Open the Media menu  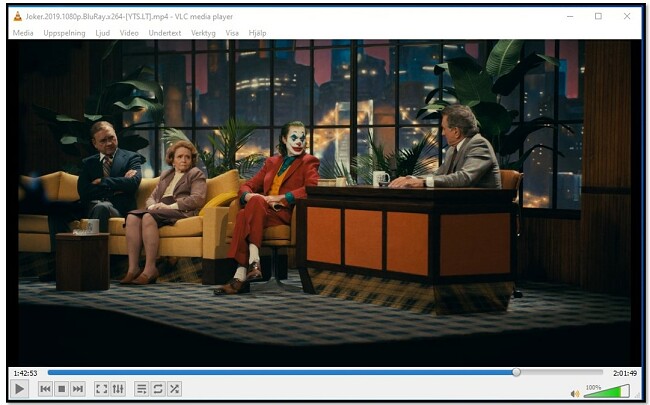pyautogui.click(x=23, y=33)
